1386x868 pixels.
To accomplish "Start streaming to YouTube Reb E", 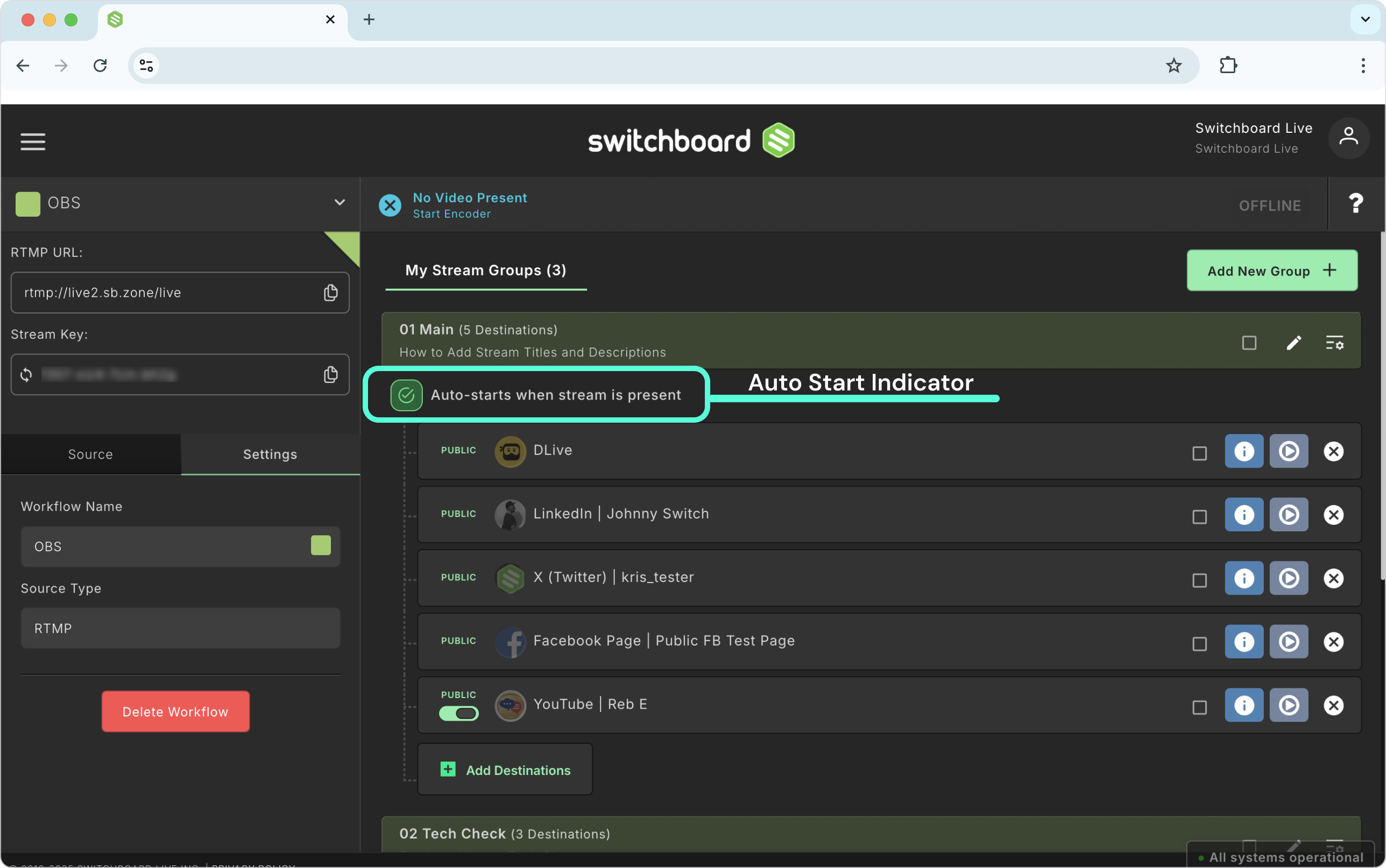I will 1289,705.
